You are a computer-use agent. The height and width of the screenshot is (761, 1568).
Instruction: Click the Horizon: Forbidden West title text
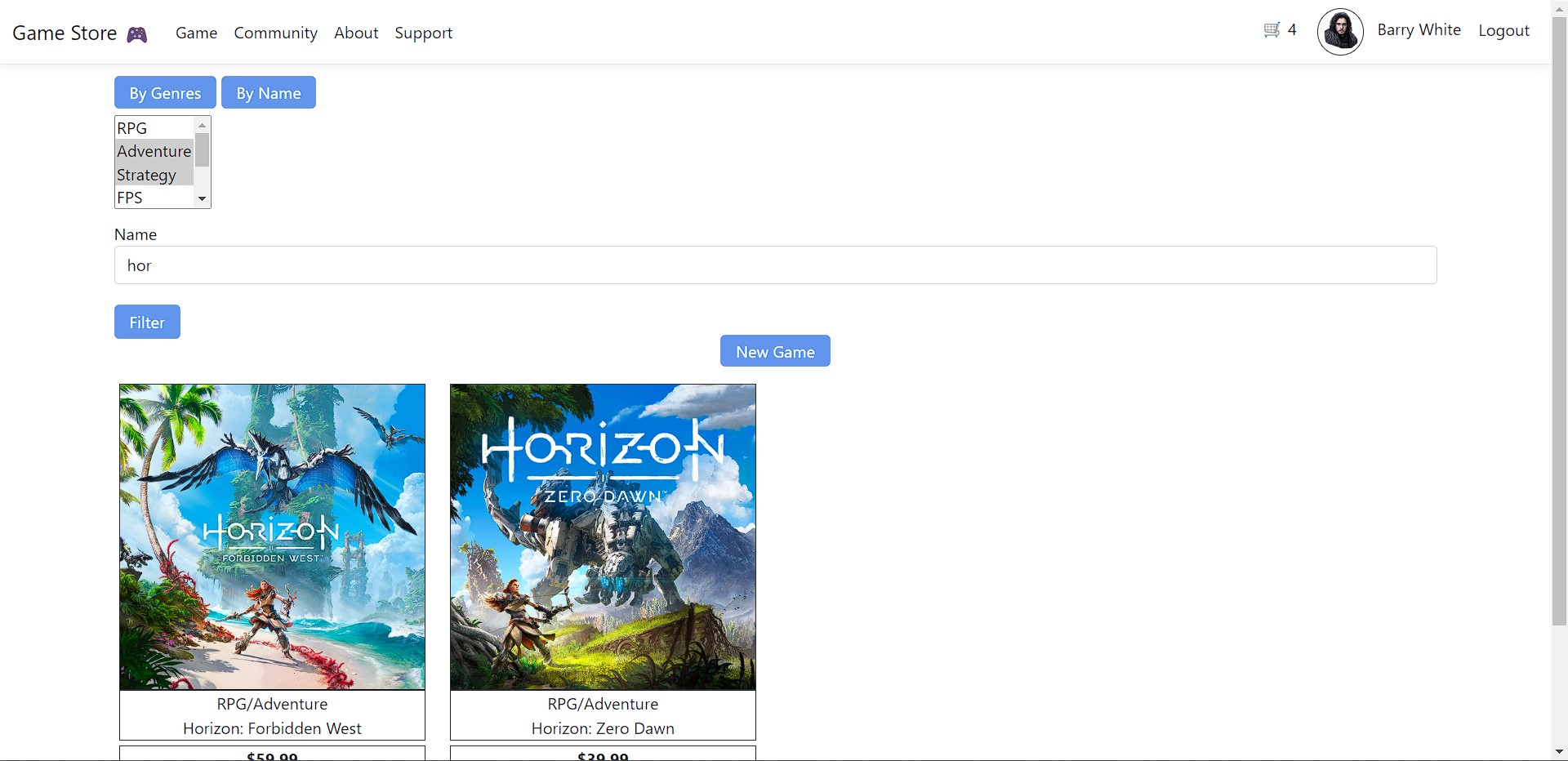click(x=272, y=728)
